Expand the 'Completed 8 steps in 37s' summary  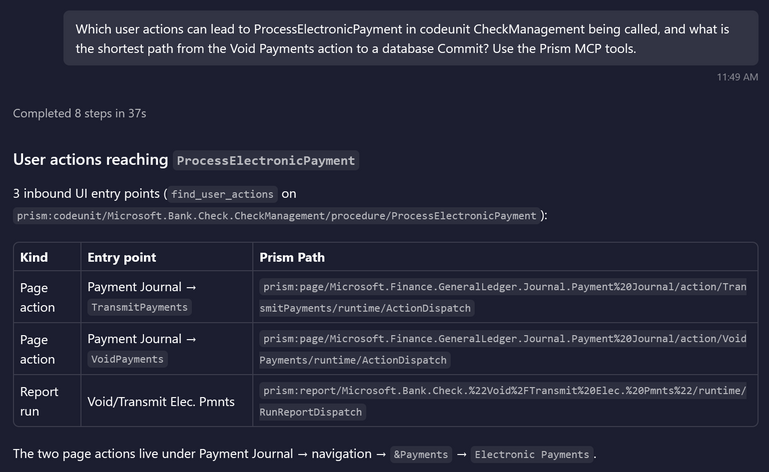[x=79, y=113]
